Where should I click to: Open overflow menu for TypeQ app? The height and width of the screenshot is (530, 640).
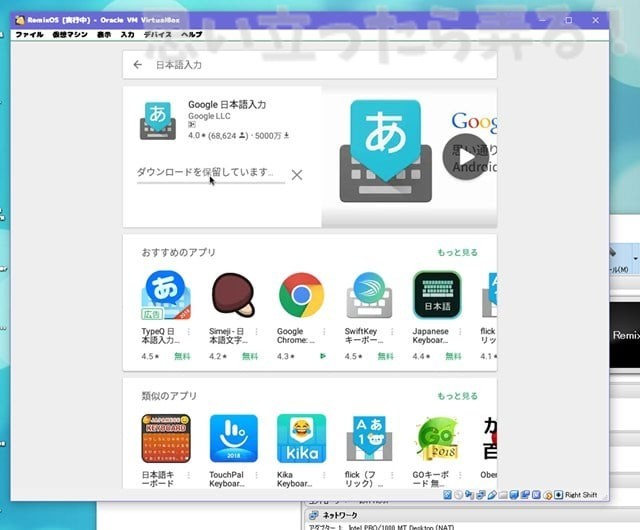pyautogui.click(x=189, y=331)
